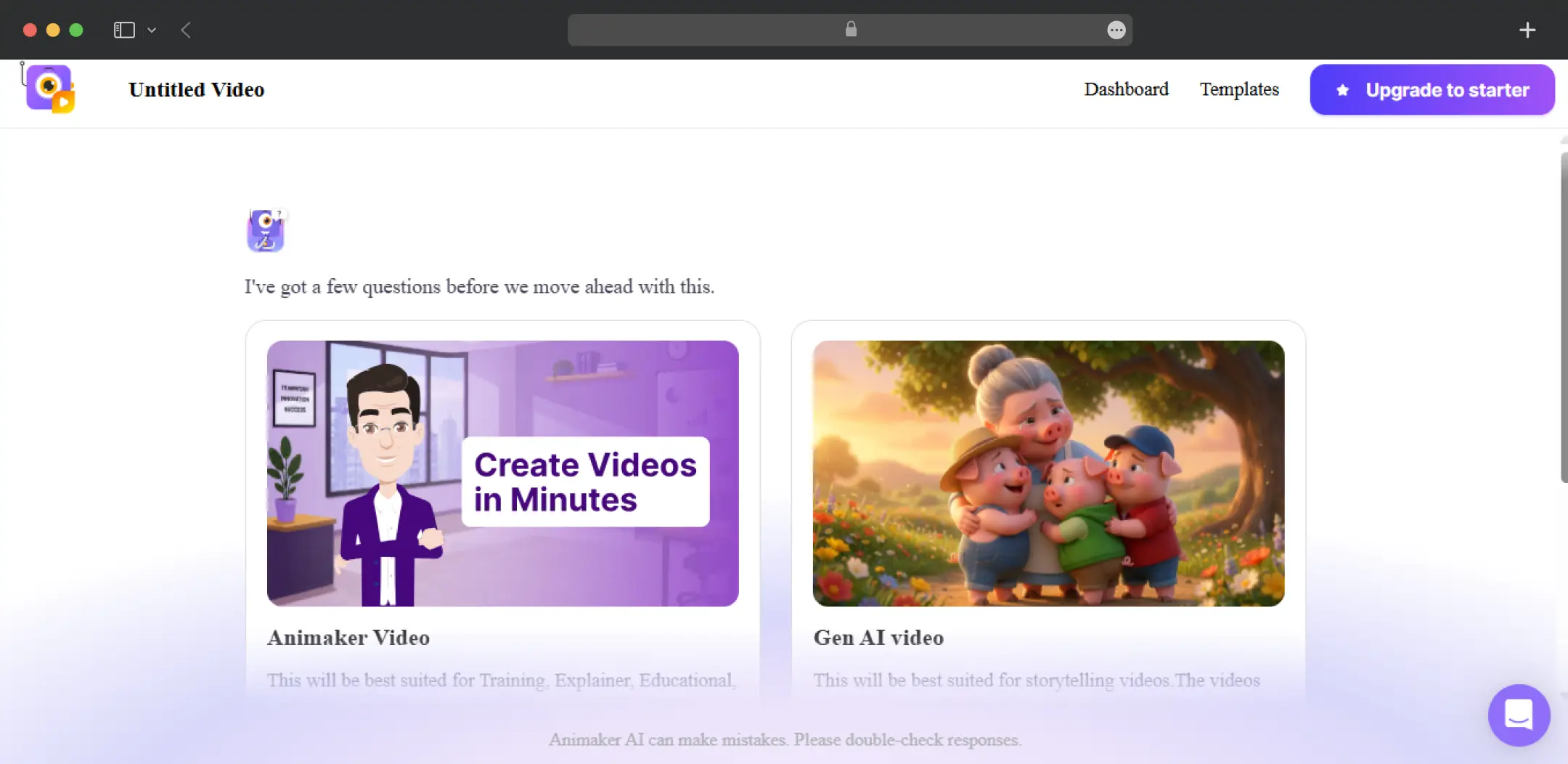Open a new tab with the plus icon
This screenshot has width=1568, height=764.
tap(1527, 30)
